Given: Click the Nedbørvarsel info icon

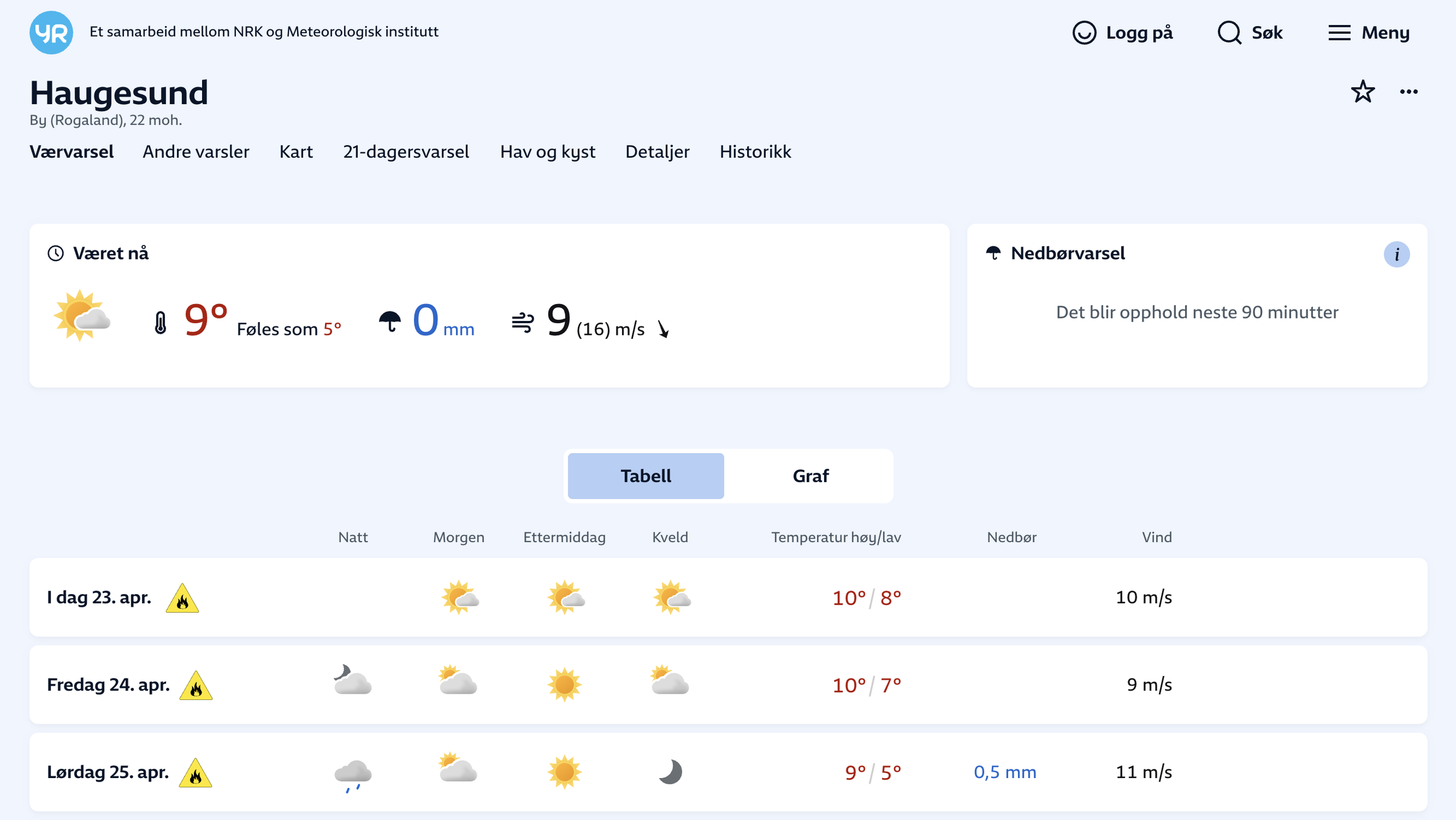Looking at the screenshot, I should (1396, 255).
